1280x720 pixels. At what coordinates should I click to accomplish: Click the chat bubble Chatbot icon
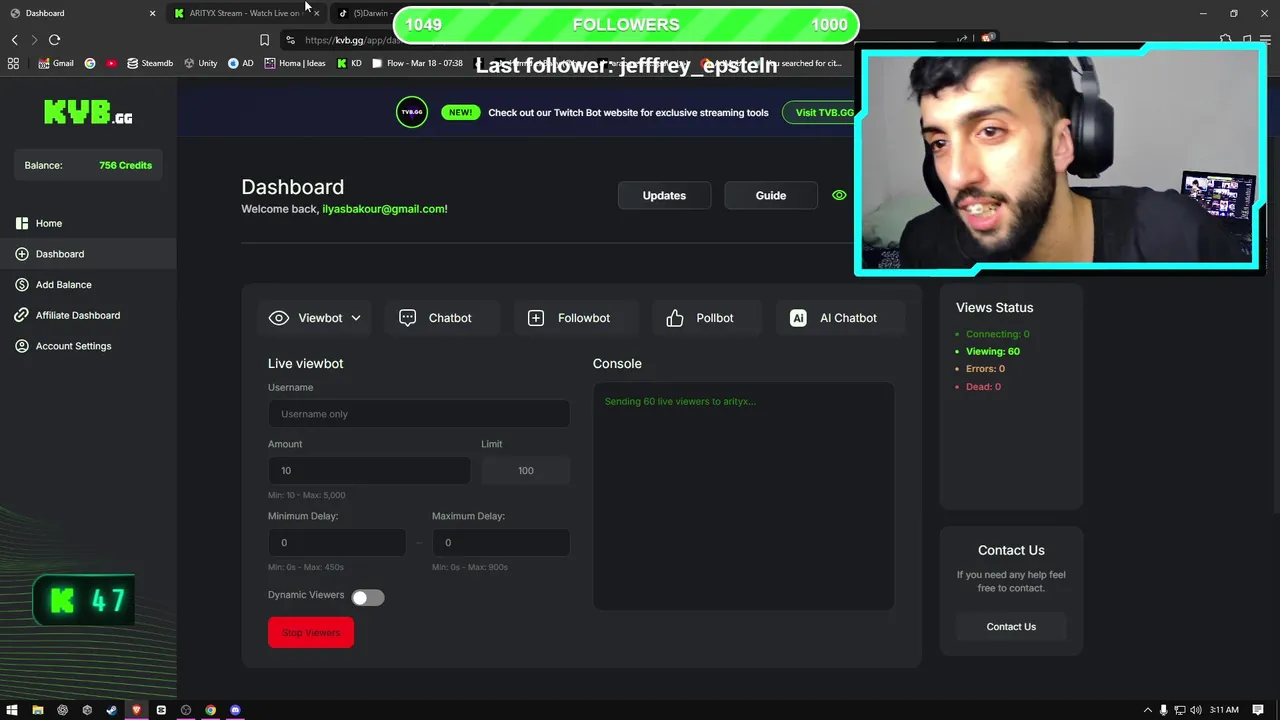[407, 318]
